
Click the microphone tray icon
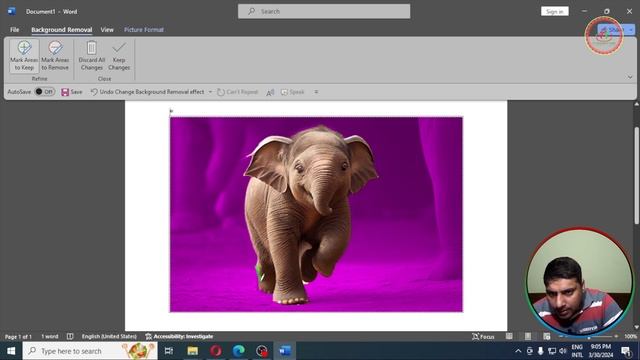coord(540,351)
